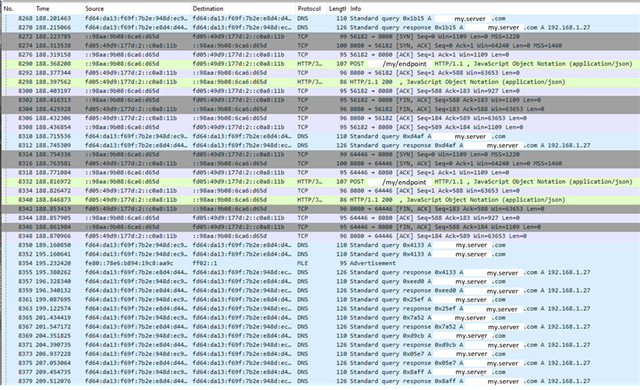Select packet 8274 SYN, ACK row

[320, 45]
